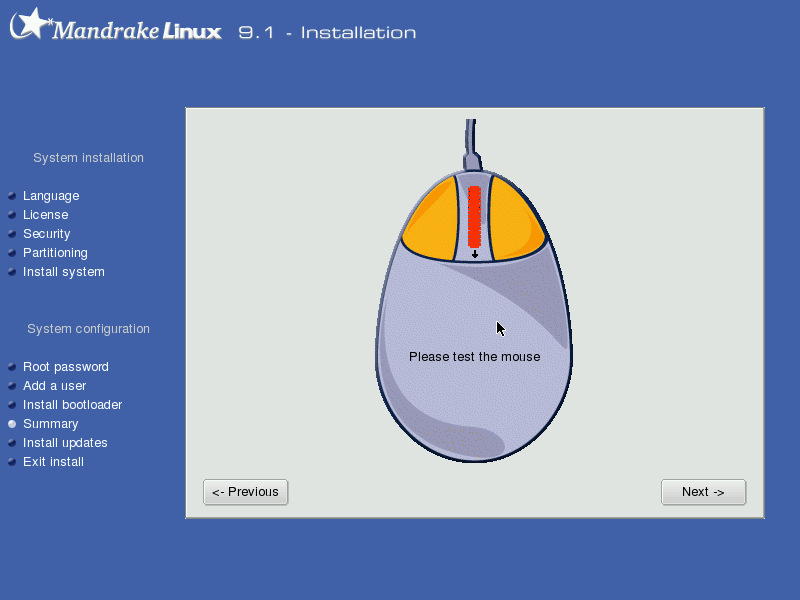Click the left orange mouse button graphic
The image size is (800, 600).
431,219
